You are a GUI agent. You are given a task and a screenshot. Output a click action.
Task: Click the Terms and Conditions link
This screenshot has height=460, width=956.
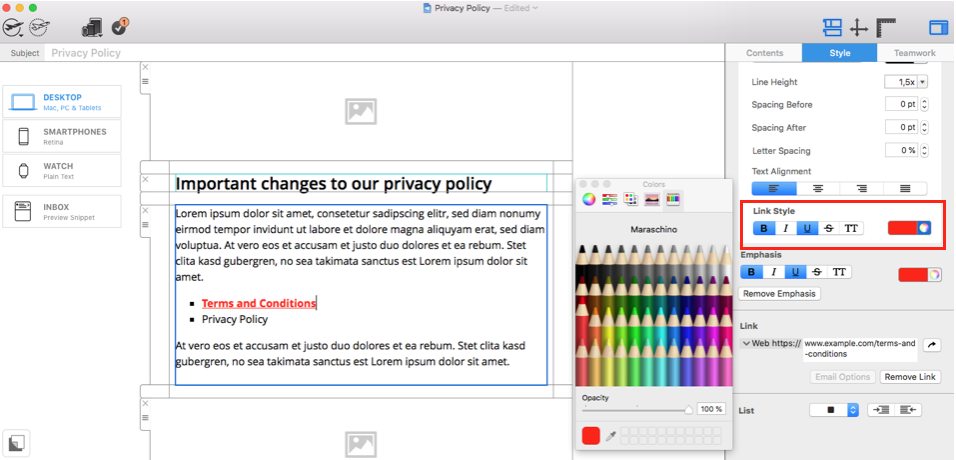pos(259,303)
